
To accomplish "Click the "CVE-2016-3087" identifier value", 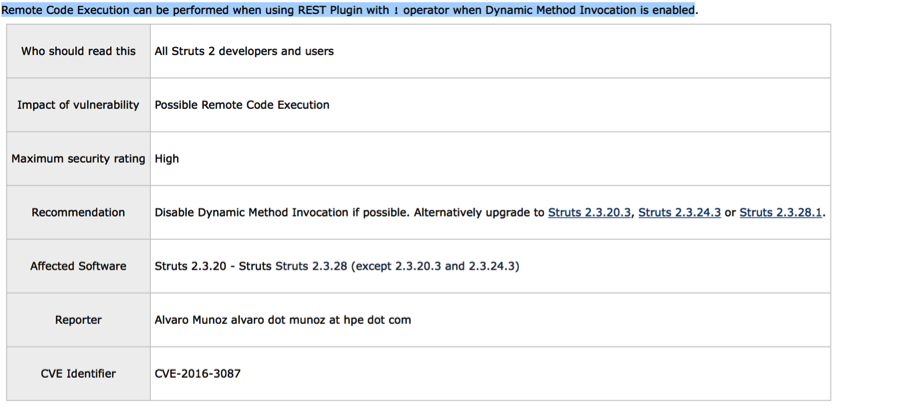I will pyautogui.click(x=198, y=374).
